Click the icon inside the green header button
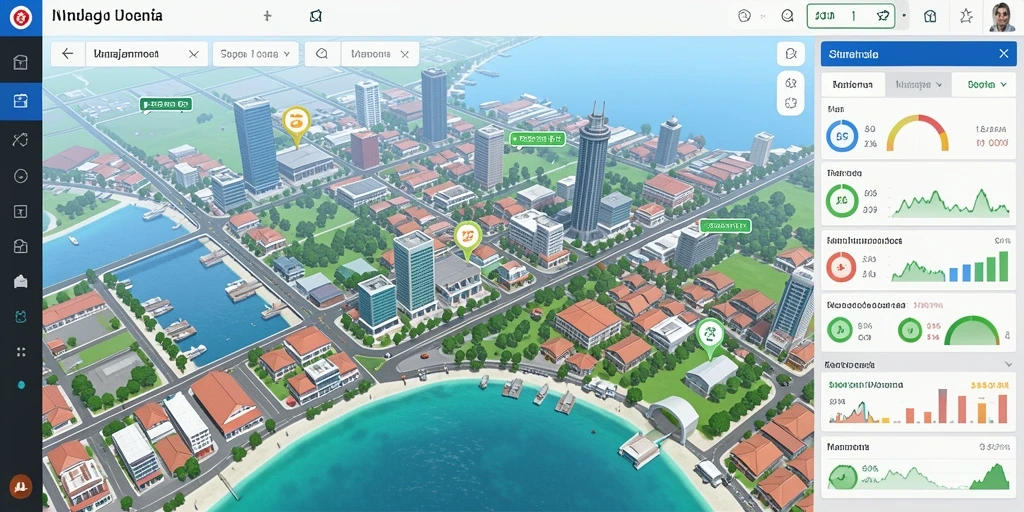The width and height of the screenshot is (1024, 512). (882, 16)
